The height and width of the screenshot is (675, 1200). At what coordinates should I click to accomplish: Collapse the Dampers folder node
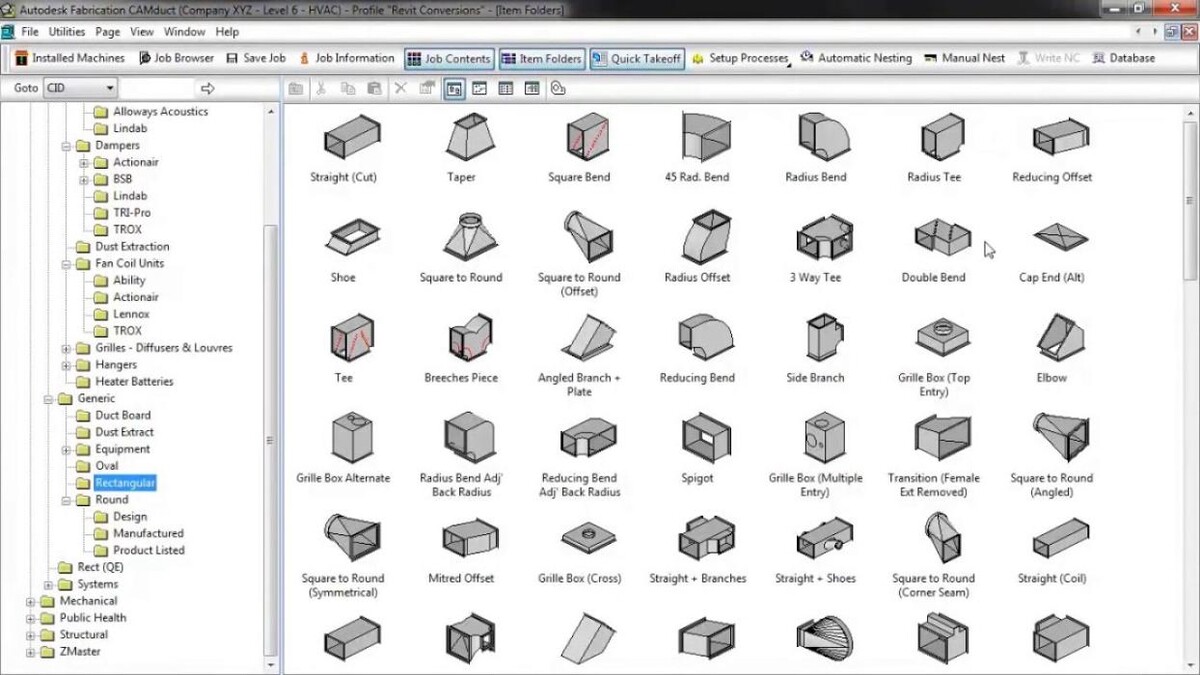[67, 146]
